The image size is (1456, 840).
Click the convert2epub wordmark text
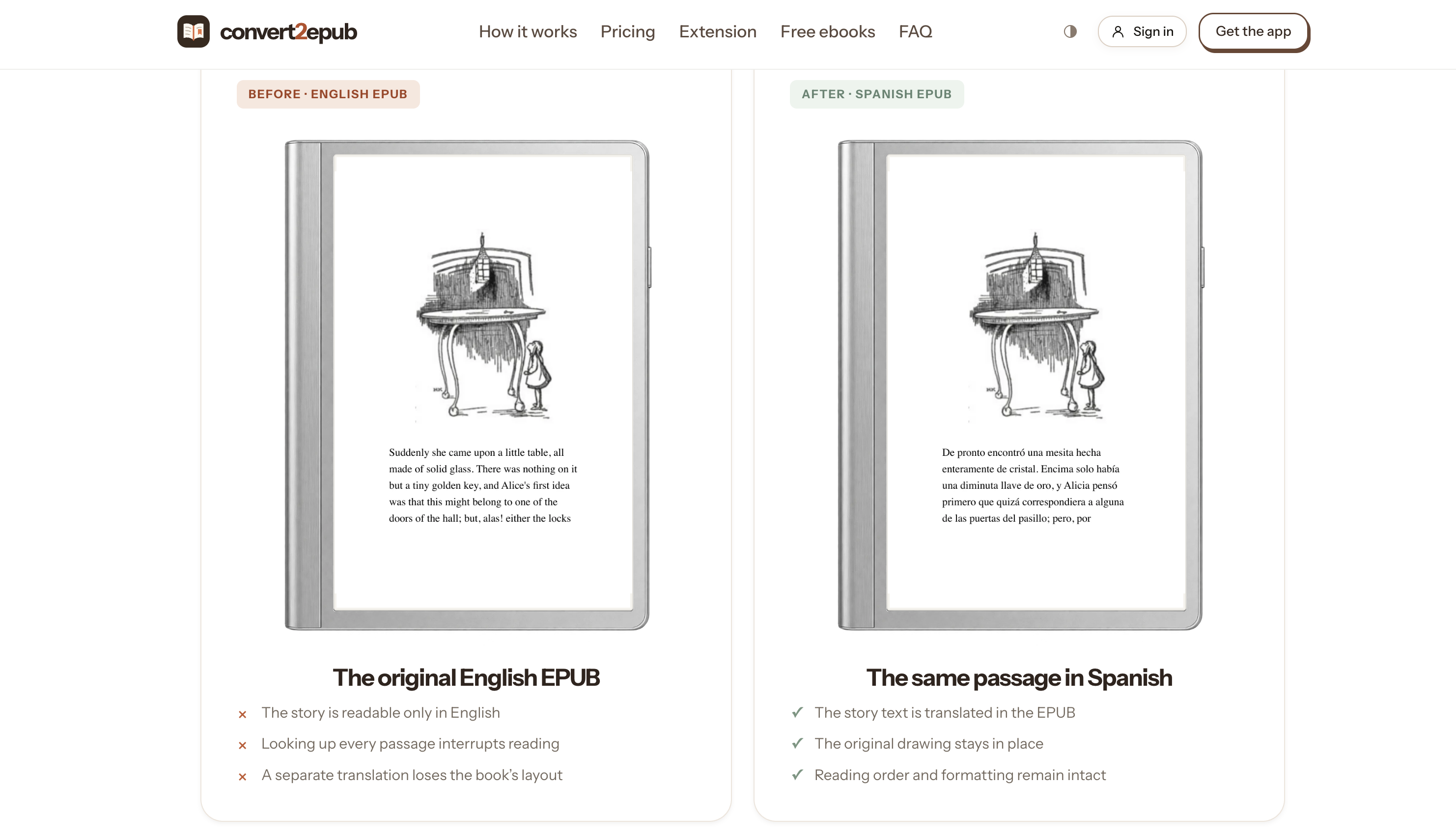[x=288, y=32]
